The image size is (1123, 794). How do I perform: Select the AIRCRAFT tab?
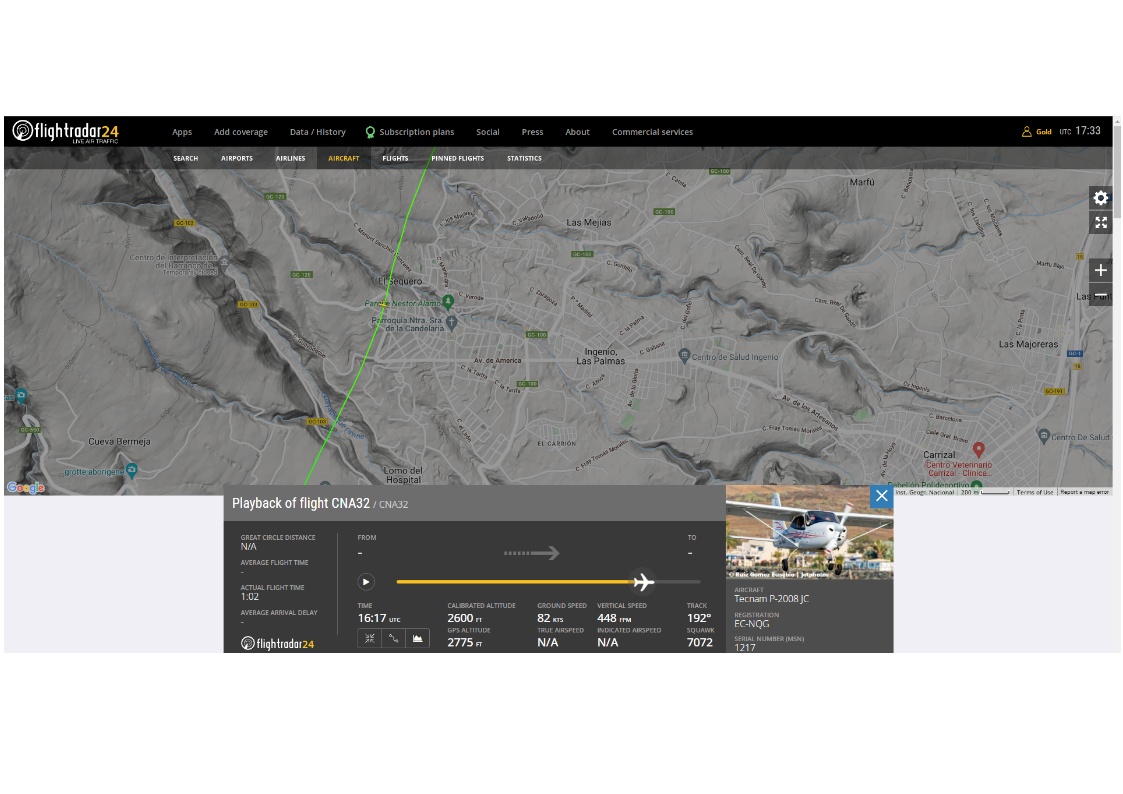[344, 158]
